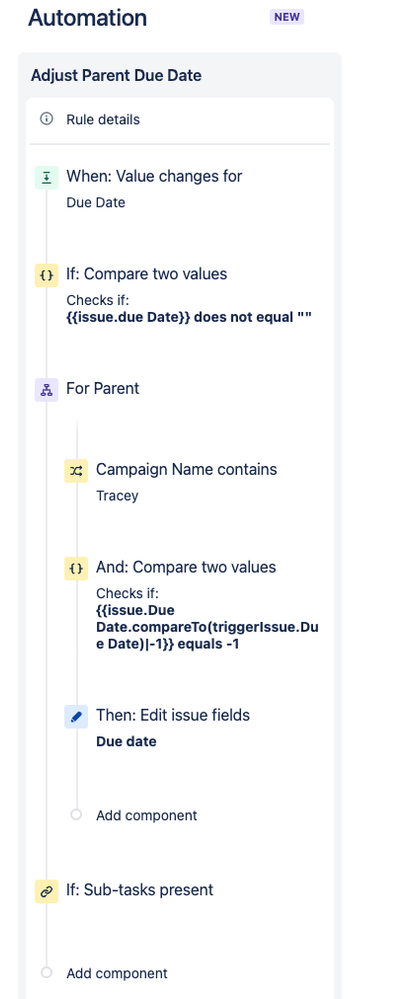The image size is (411, 999).
Task: Add component inside the For Parent branch
Action: (147, 816)
